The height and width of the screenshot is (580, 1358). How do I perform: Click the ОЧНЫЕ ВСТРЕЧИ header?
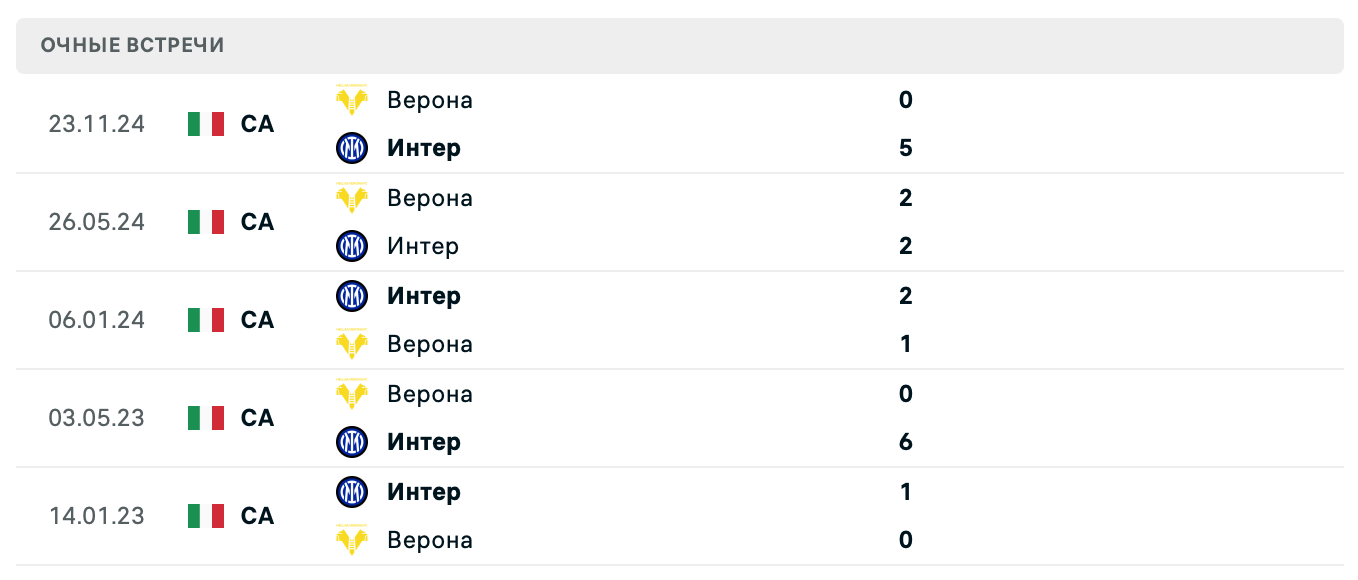(131, 45)
